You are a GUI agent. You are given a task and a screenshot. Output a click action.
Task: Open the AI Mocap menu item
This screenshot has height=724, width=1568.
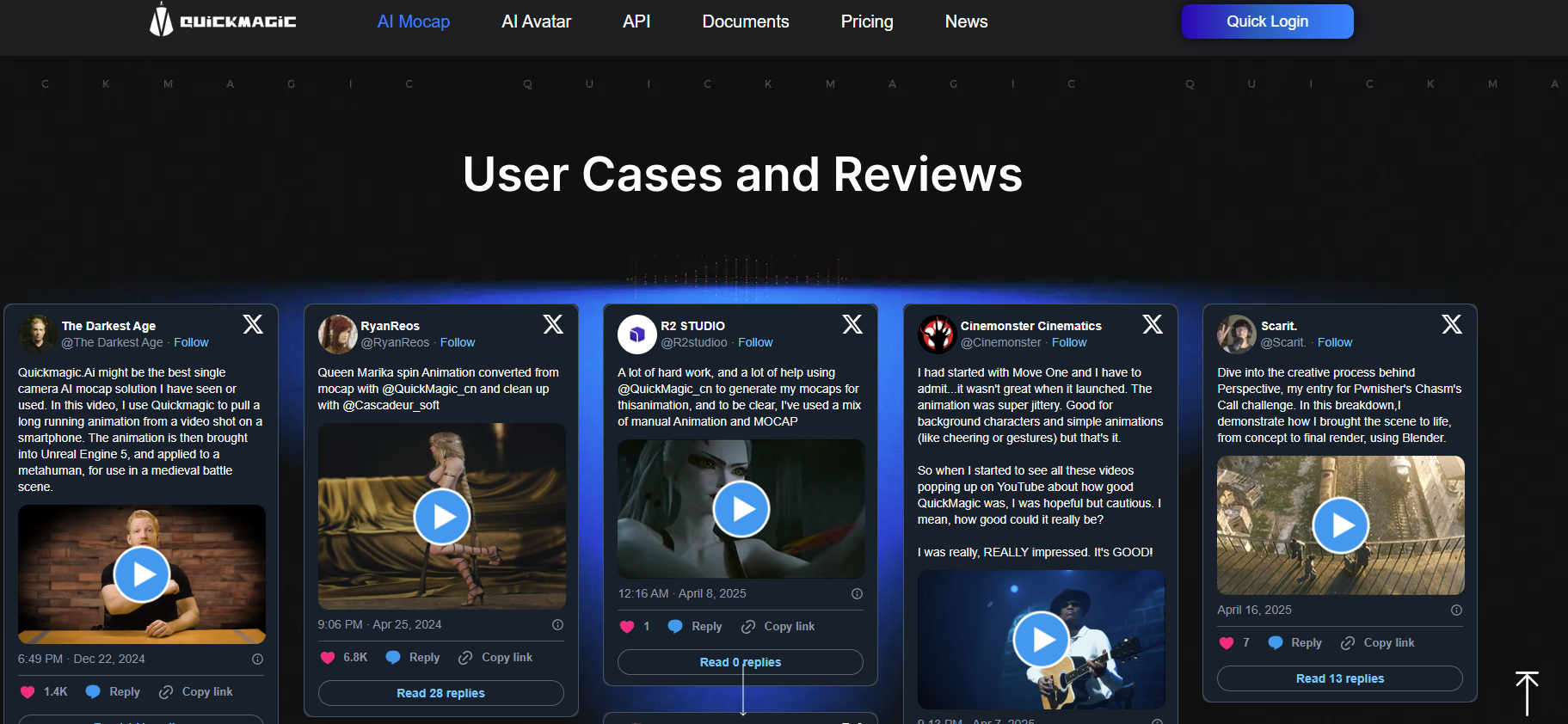414,21
